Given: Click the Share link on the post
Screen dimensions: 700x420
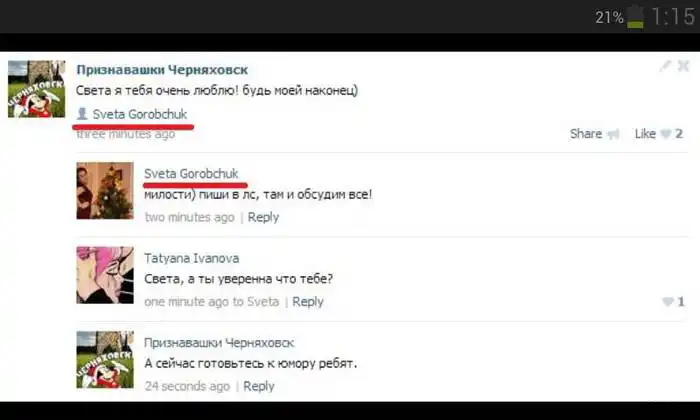Looking at the screenshot, I should click(x=586, y=134).
